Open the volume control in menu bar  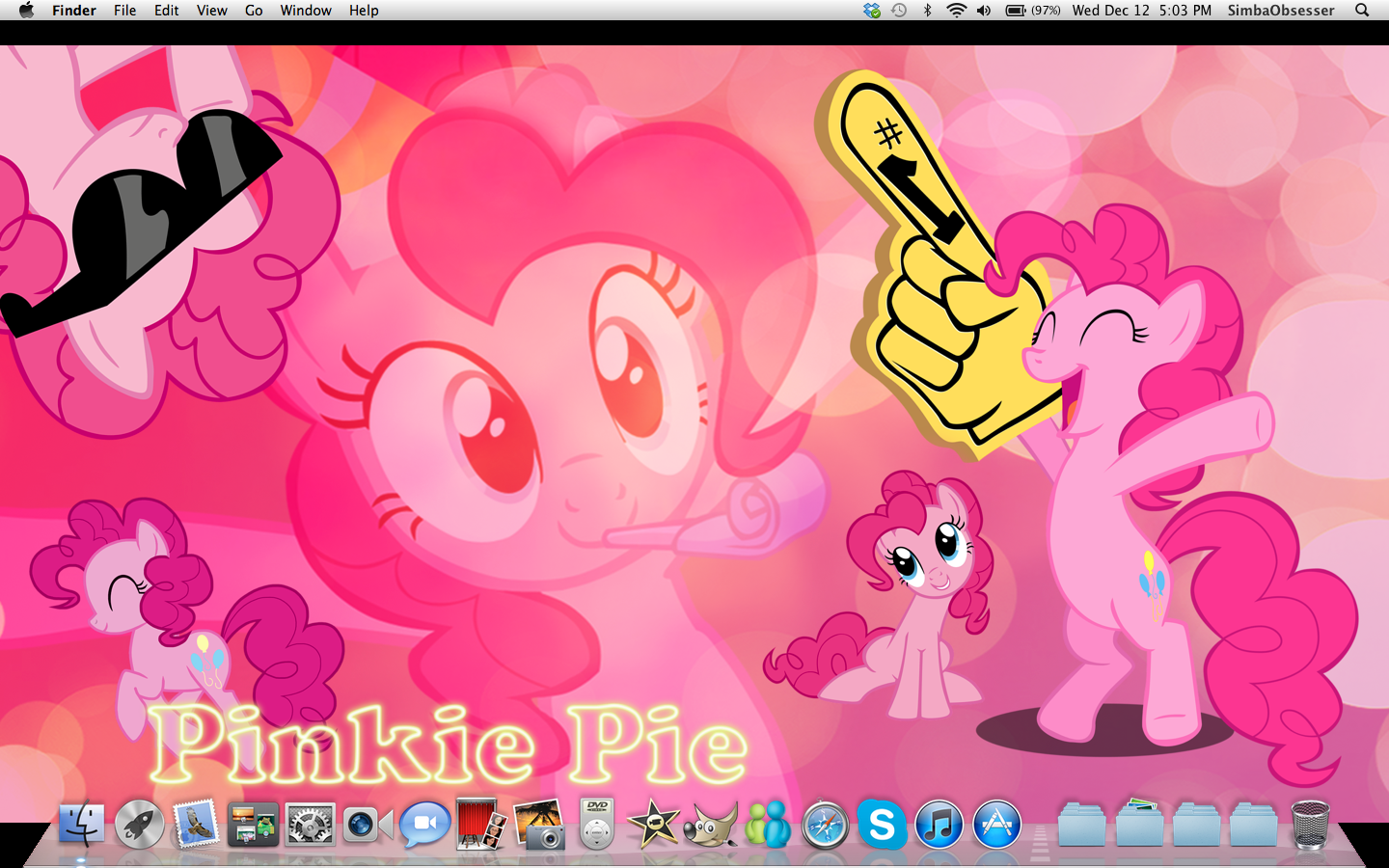point(984,11)
